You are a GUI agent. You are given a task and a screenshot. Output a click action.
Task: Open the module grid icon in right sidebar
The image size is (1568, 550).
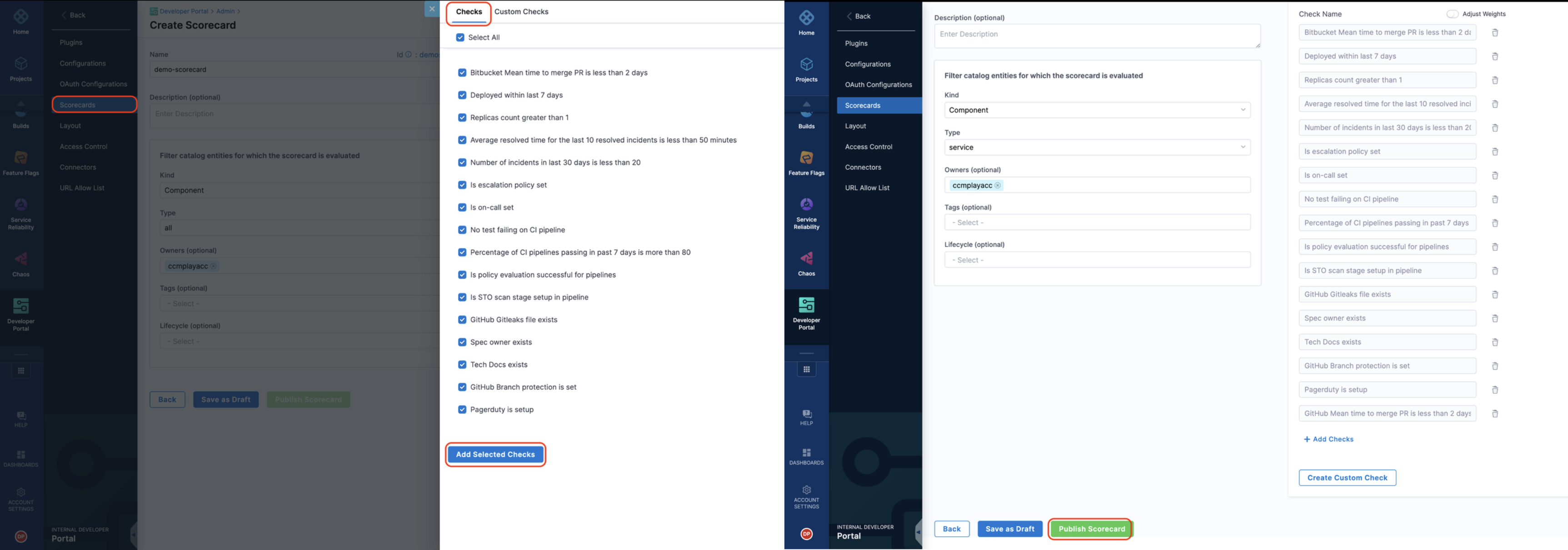pos(806,369)
